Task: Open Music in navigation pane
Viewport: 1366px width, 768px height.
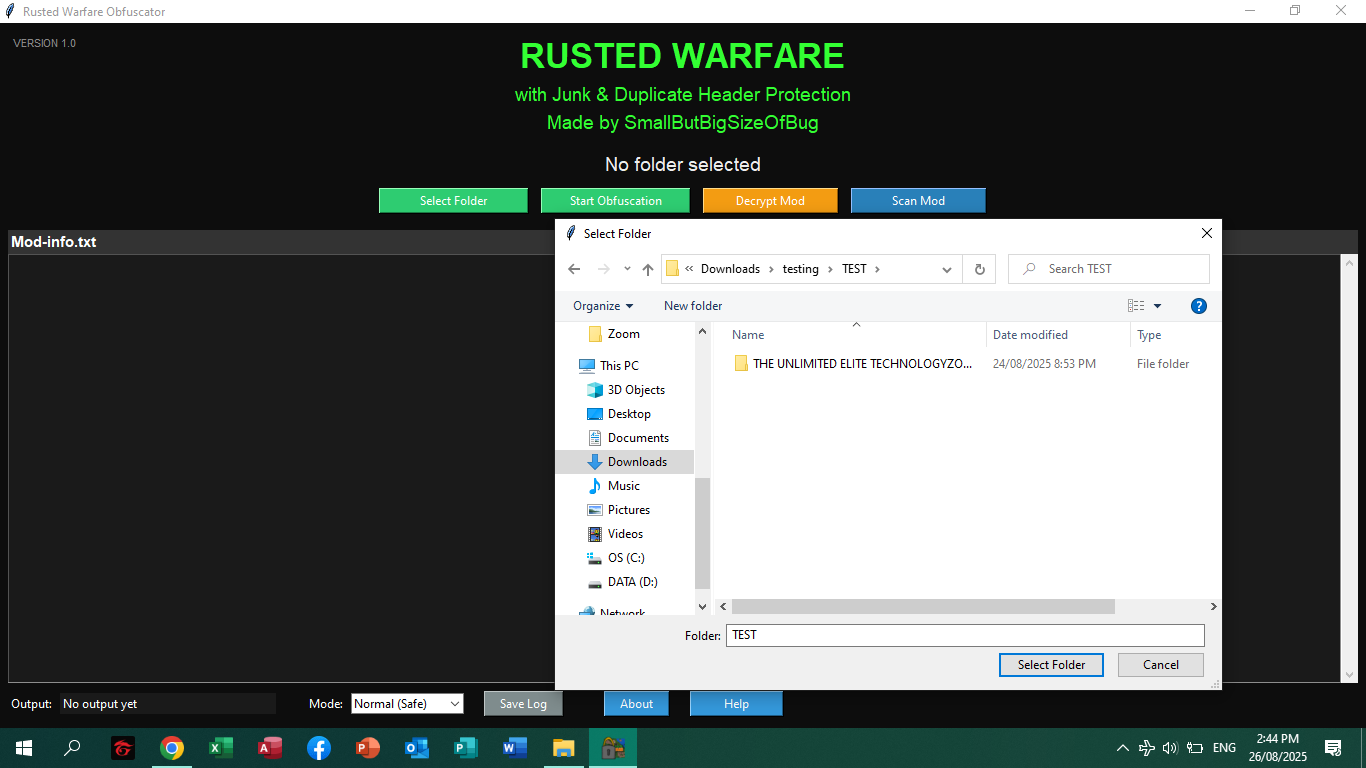Action: [x=624, y=486]
